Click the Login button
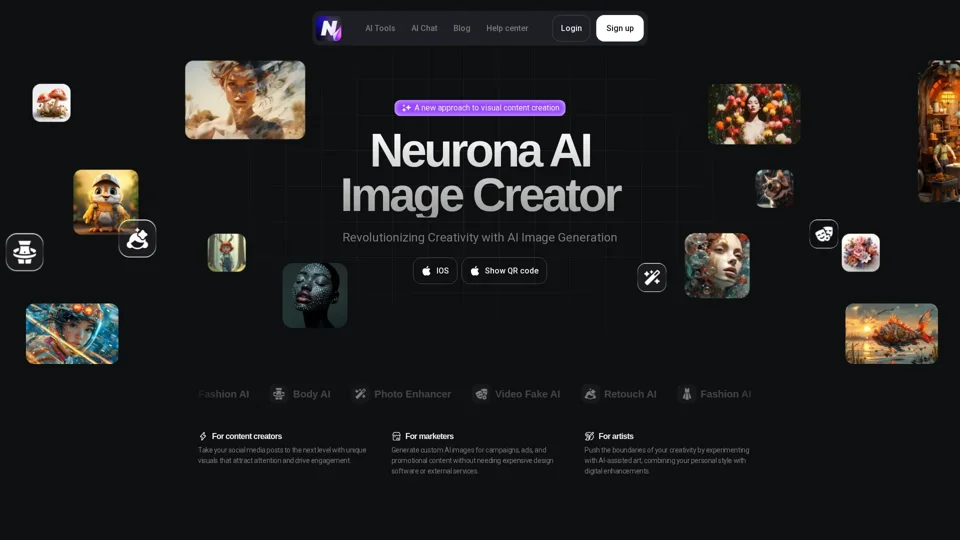This screenshot has width=960, height=540. point(571,28)
